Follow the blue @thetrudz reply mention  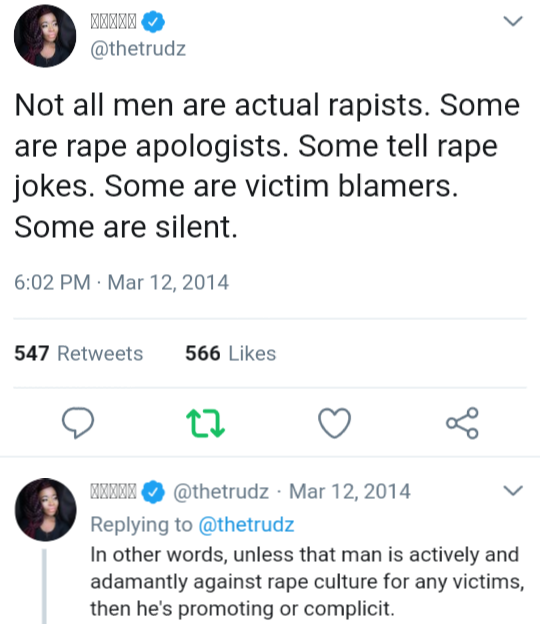coord(246,524)
